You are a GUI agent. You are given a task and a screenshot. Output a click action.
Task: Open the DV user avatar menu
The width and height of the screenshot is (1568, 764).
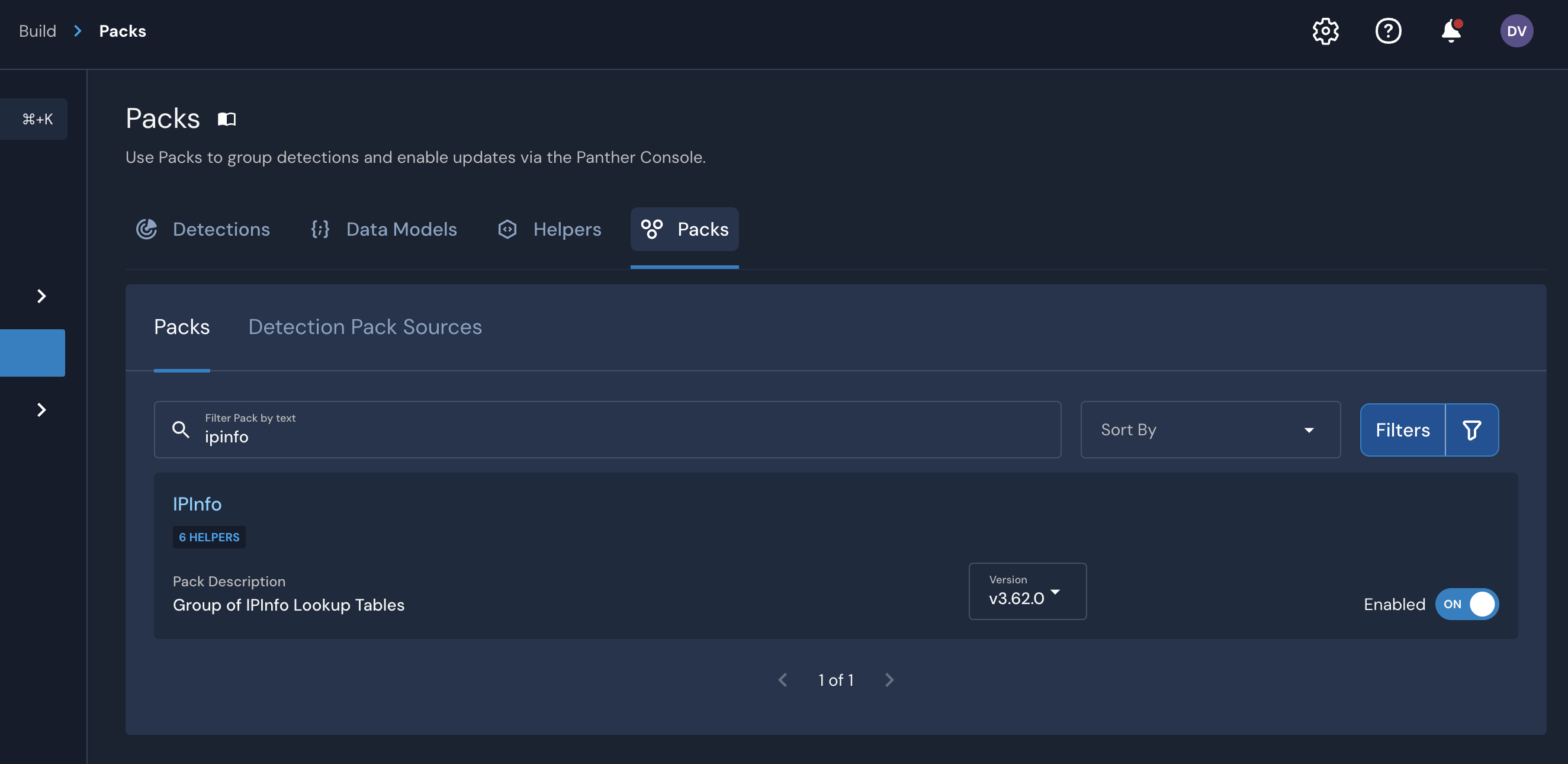point(1516,31)
